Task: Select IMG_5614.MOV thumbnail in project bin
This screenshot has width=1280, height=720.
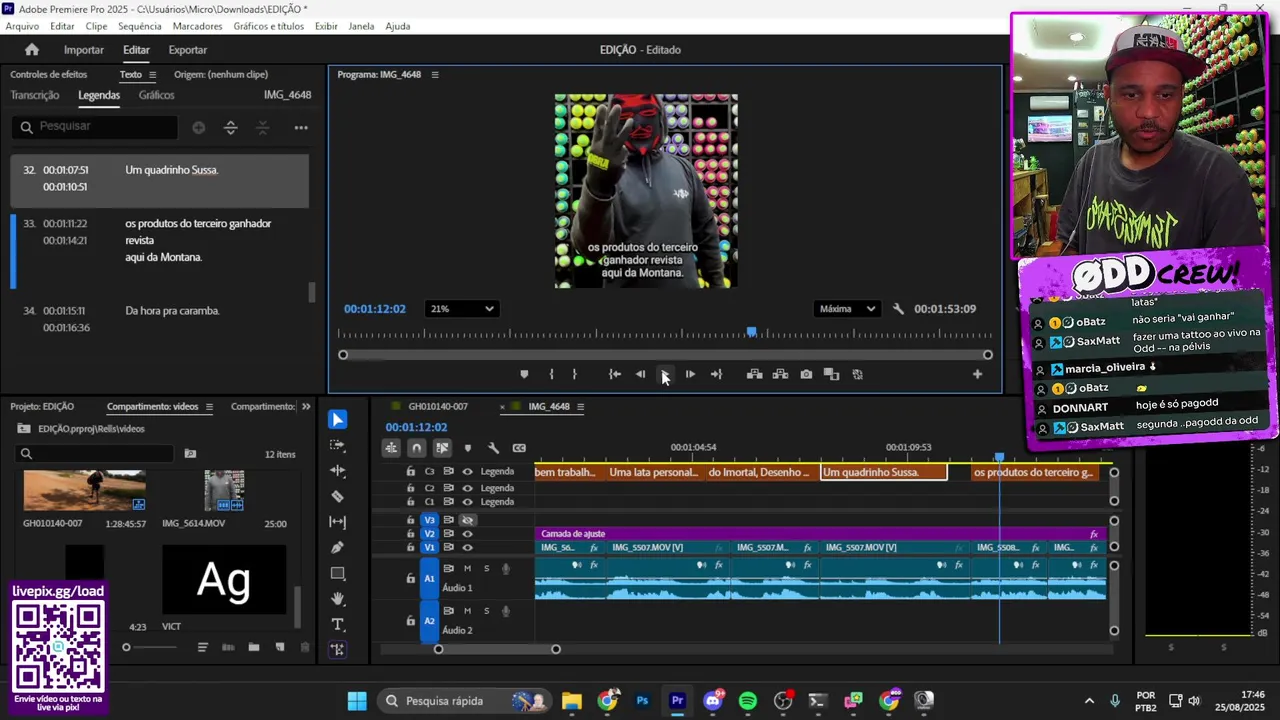Action: (224, 490)
